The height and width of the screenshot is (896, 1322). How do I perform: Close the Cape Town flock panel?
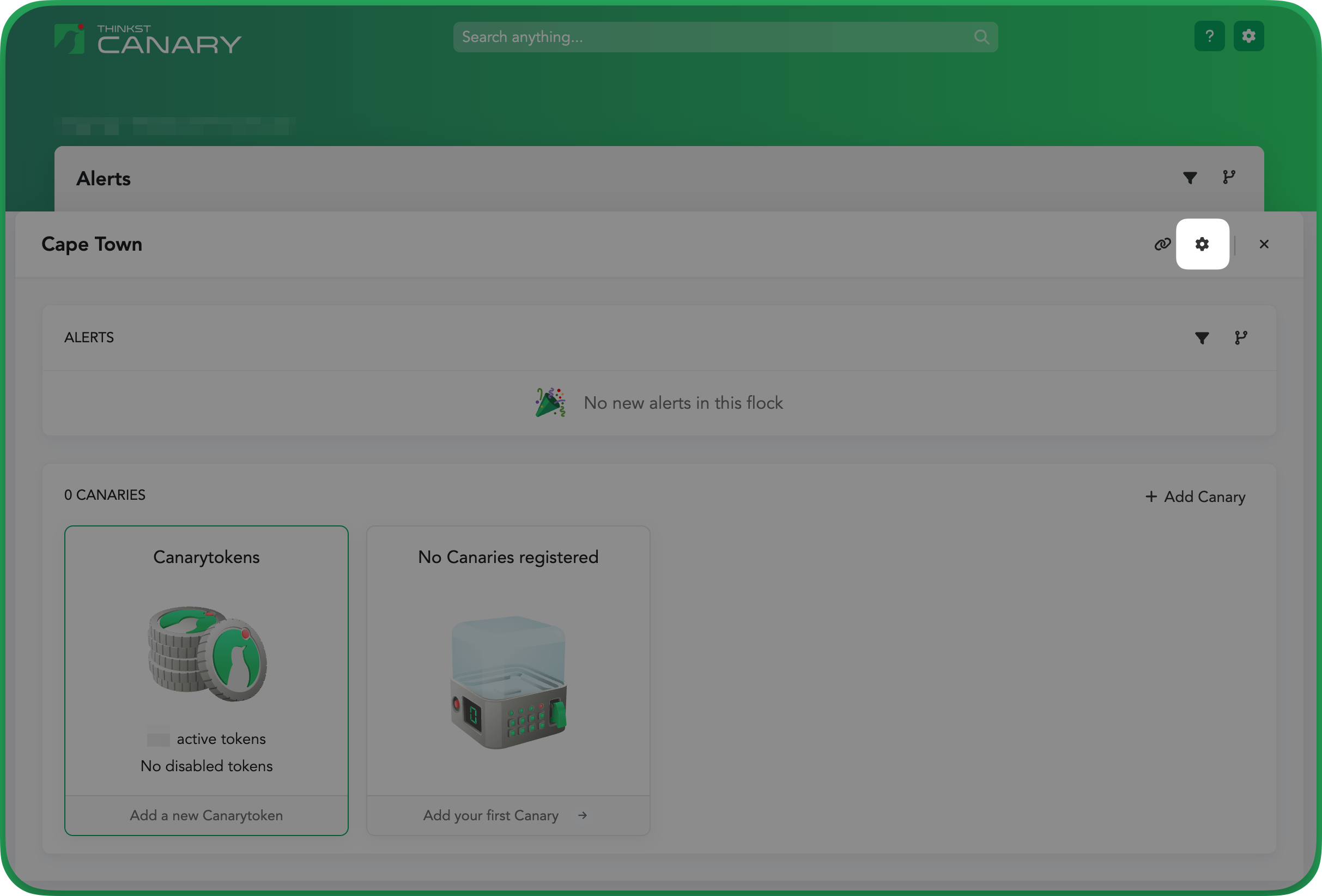[1263, 244]
